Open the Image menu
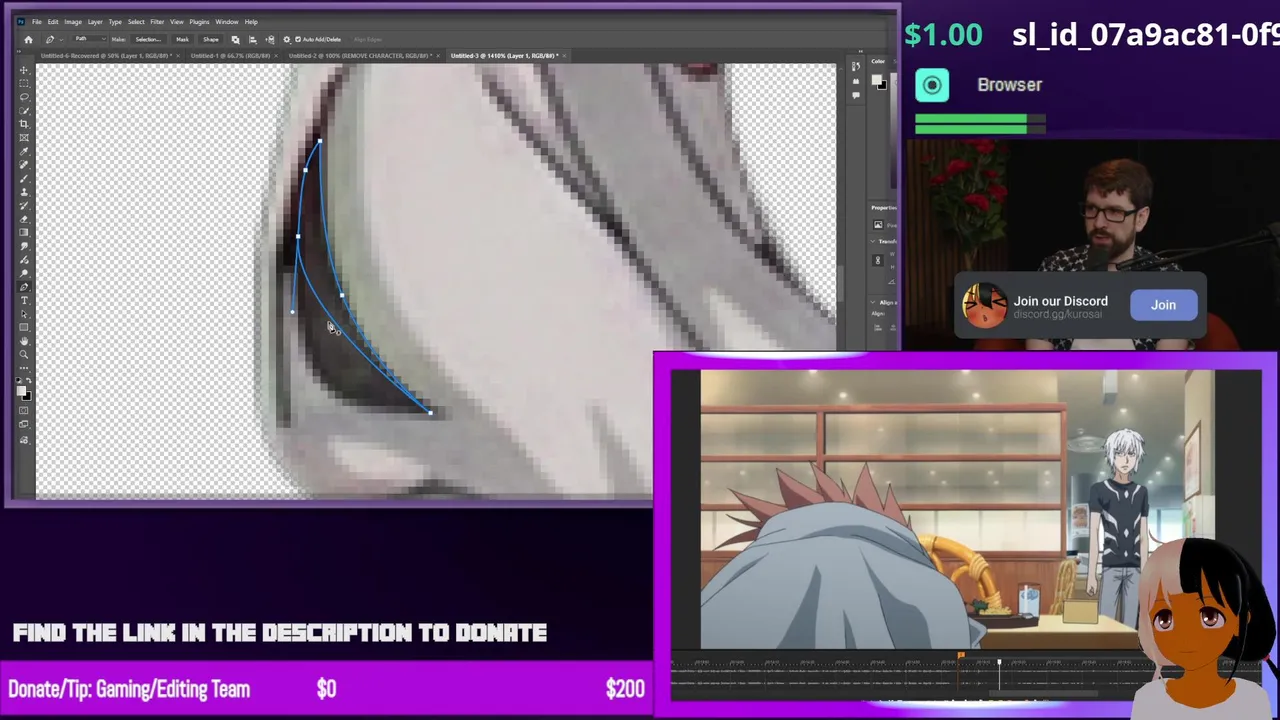The height and width of the screenshot is (720, 1280). tap(73, 22)
